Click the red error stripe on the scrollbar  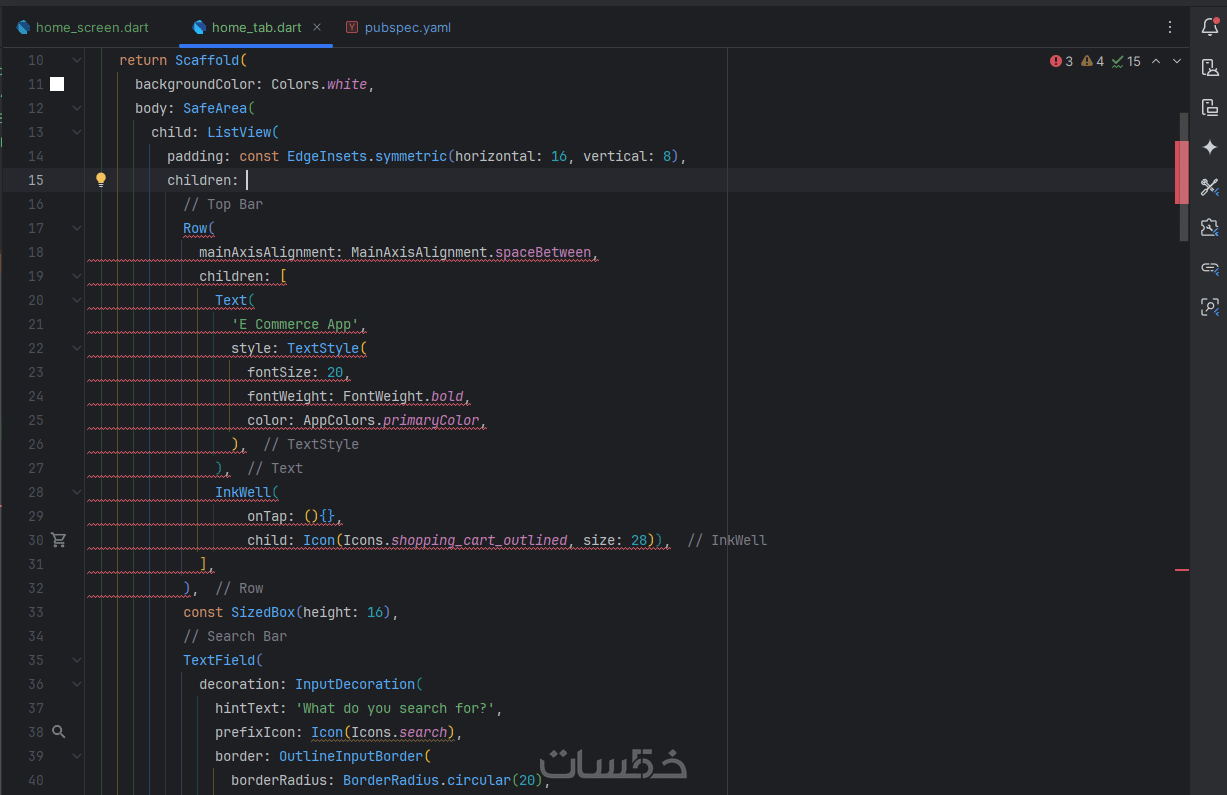pos(1182,570)
